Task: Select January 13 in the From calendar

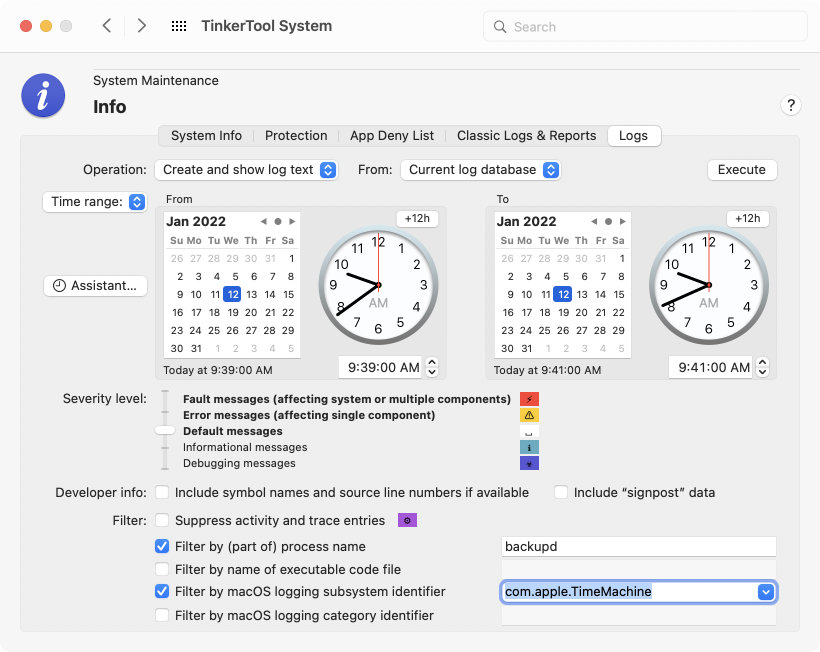Action: pyautogui.click(x=252, y=294)
